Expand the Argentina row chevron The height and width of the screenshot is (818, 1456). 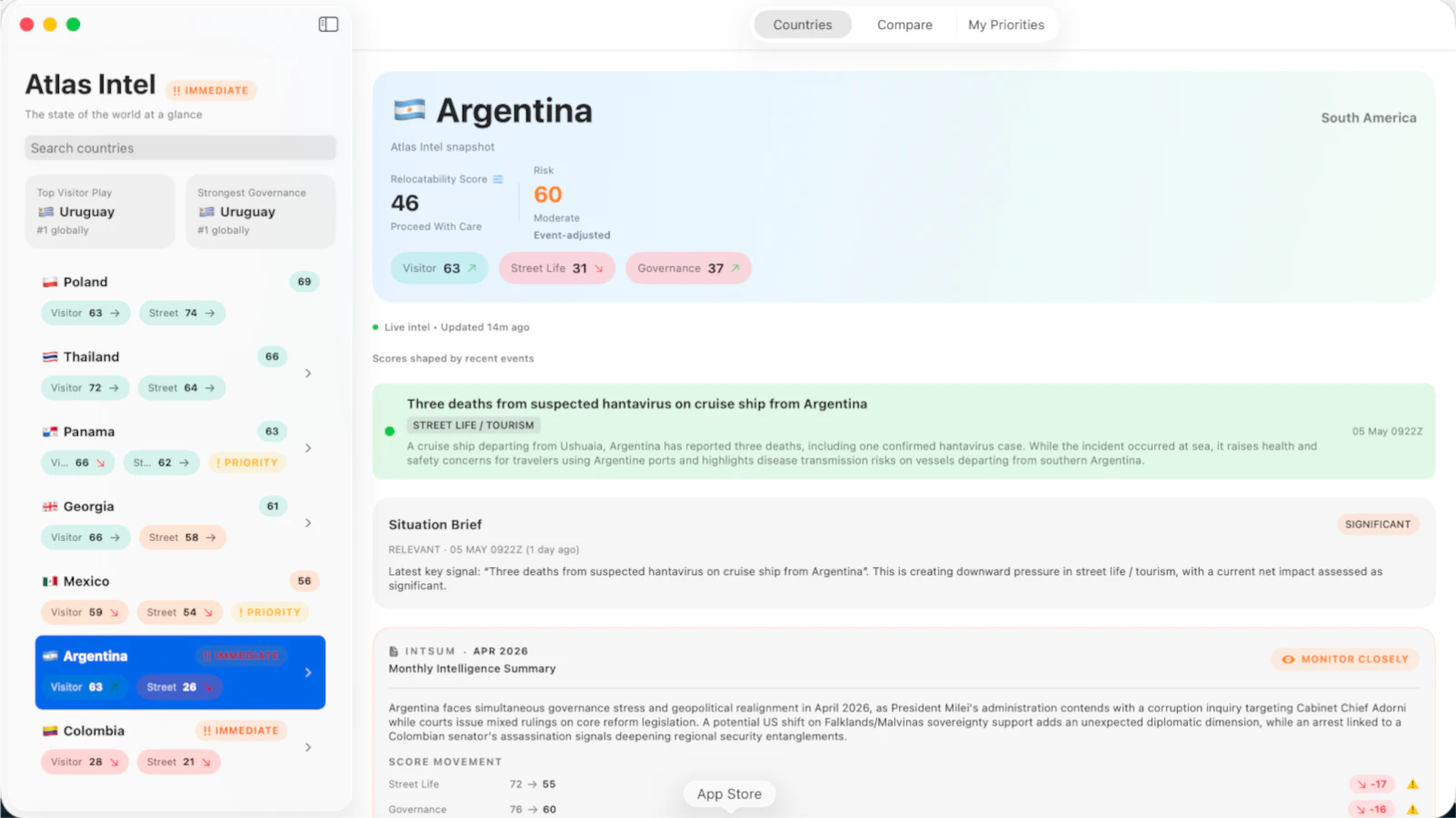click(x=308, y=673)
